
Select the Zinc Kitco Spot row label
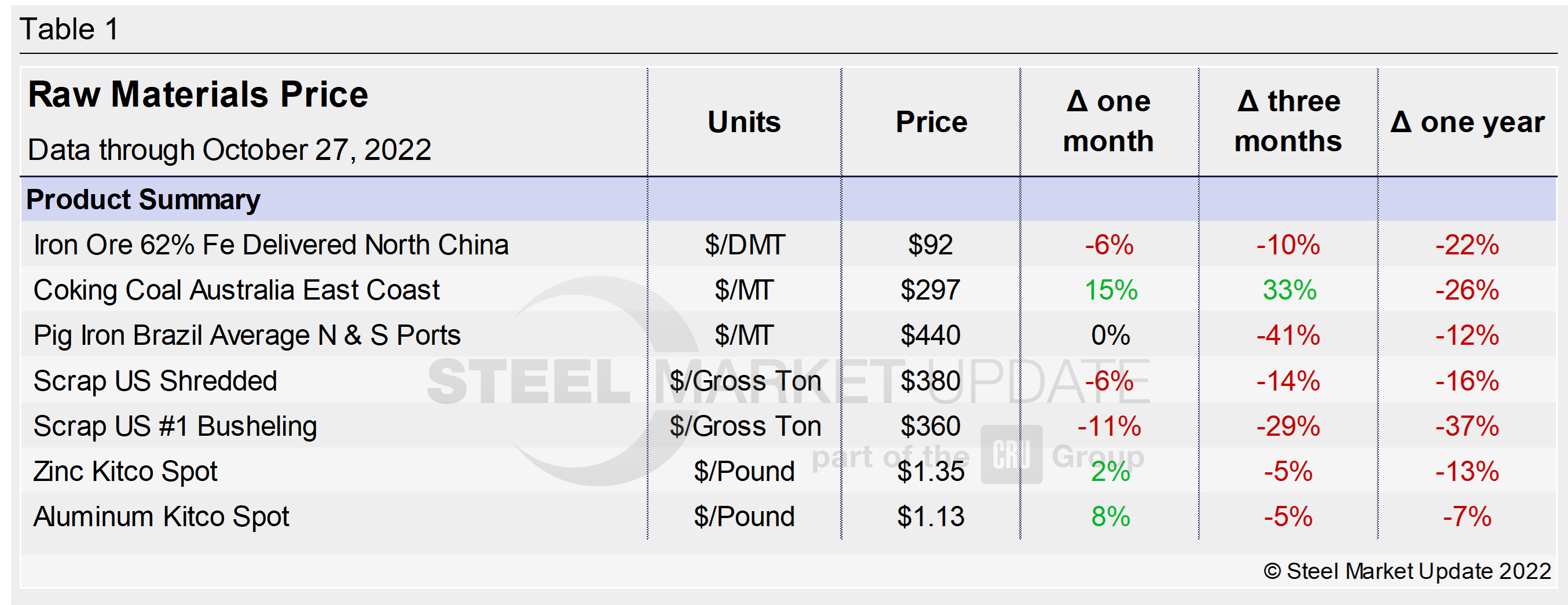(x=126, y=471)
